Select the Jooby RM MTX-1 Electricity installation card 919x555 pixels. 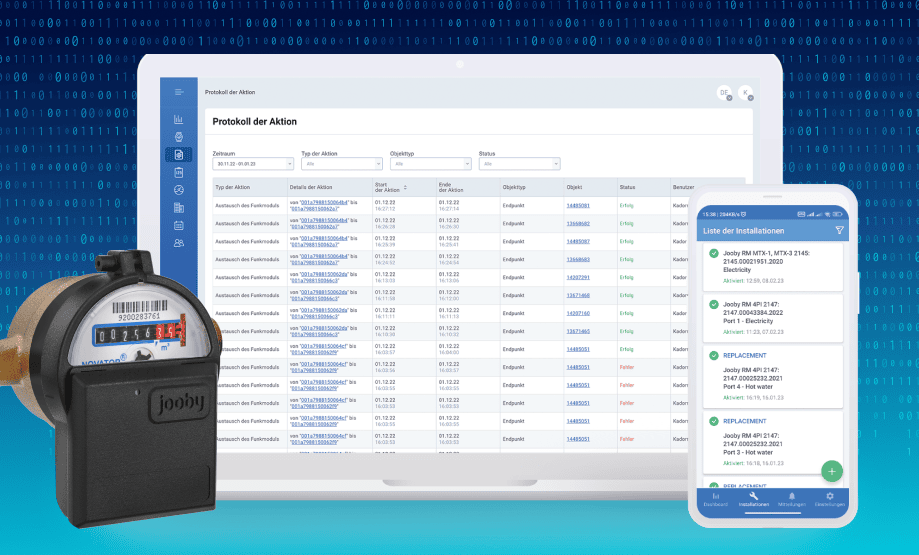771,266
